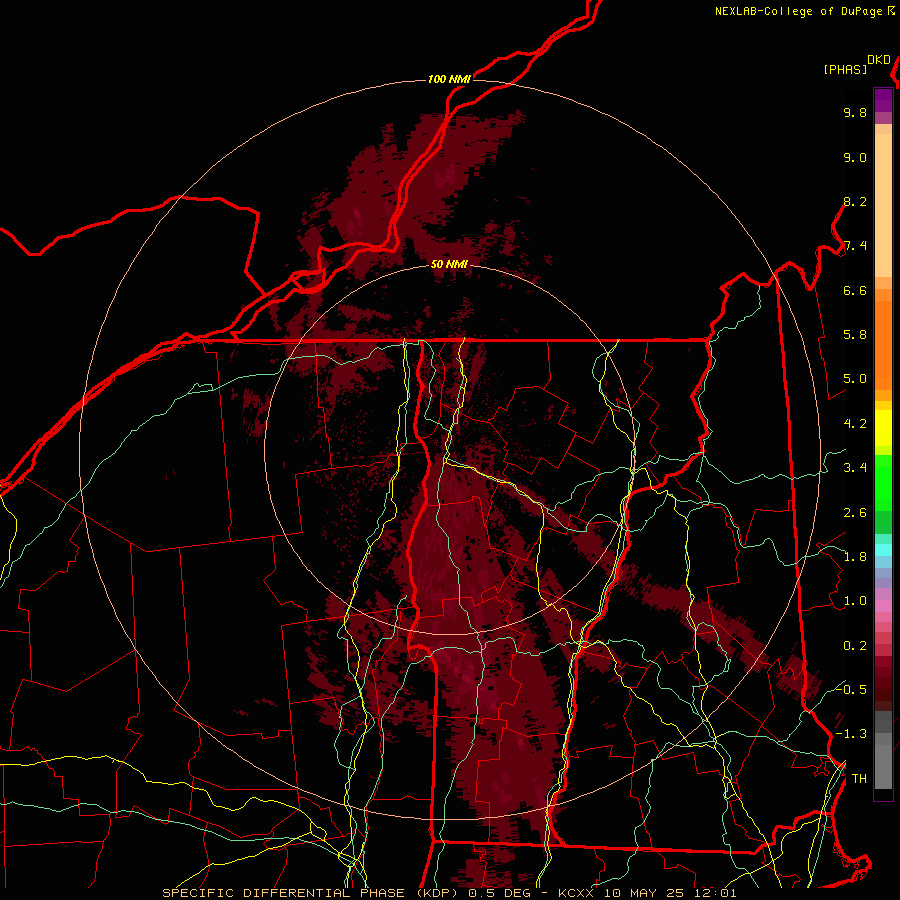
Task: Click the 6.6 legend value
Action: (x=855, y=290)
